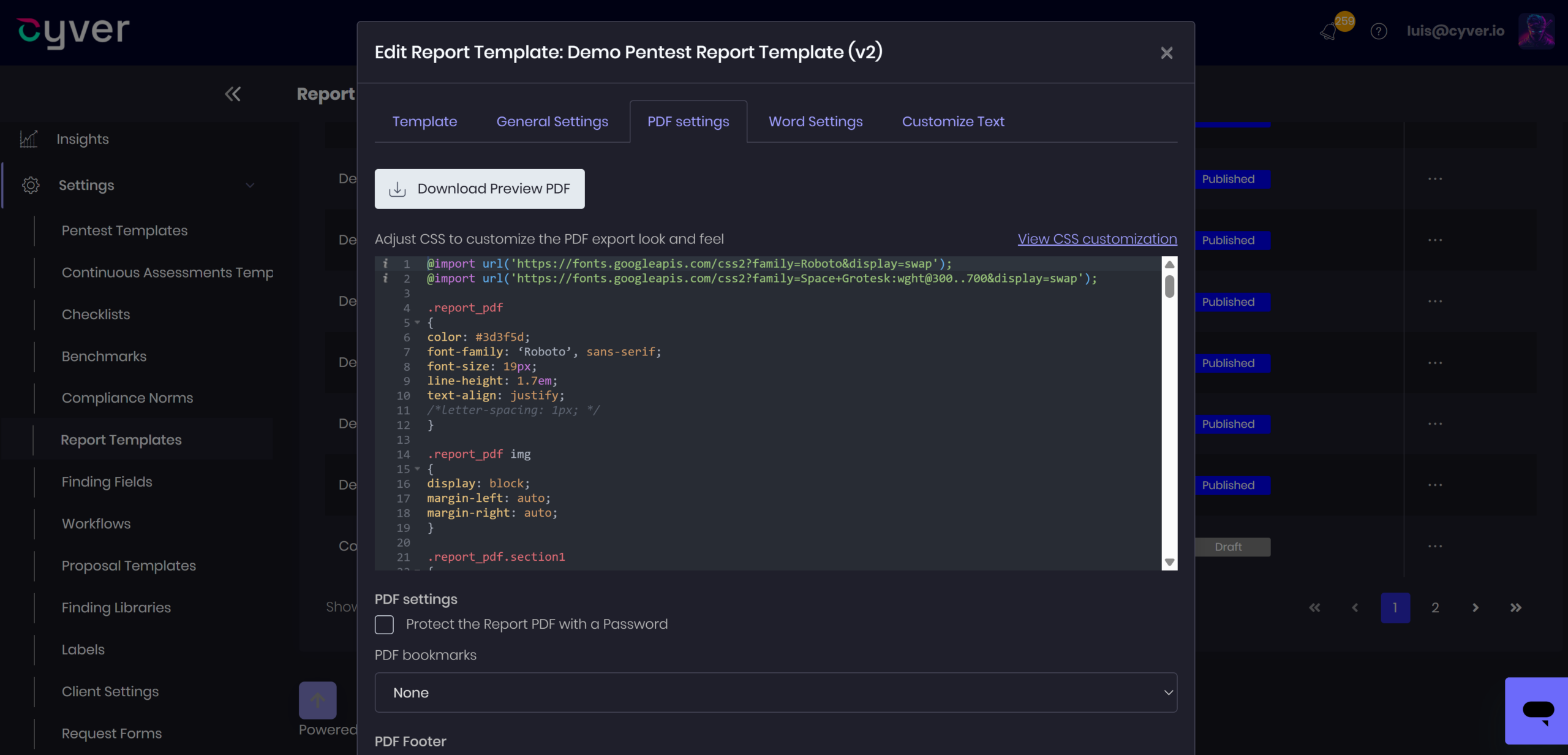The image size is (1568, 755).
Task: Click the Draft status badge
Action: coord(1229,547)
